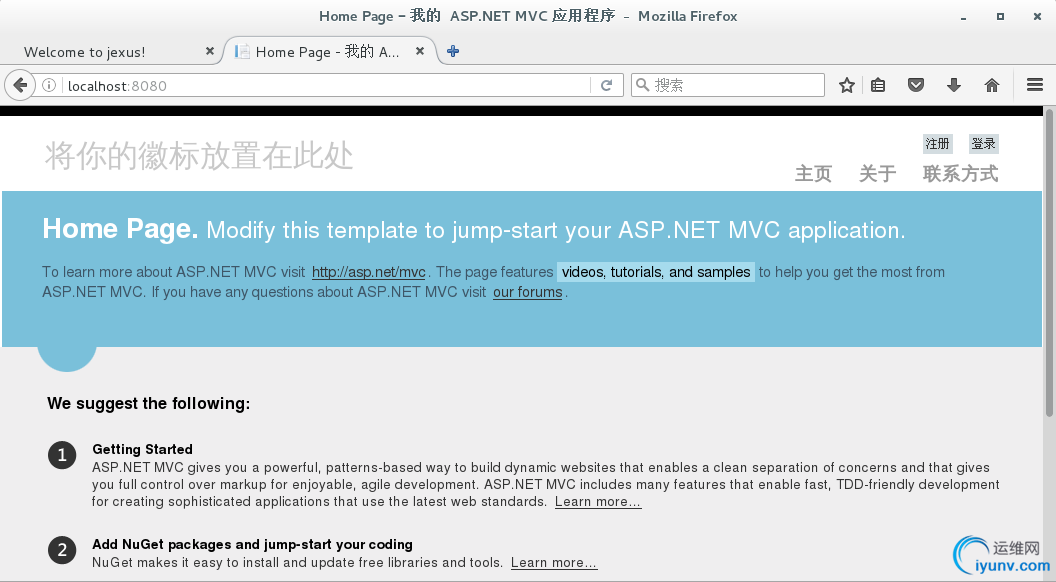Click Add NuGet packages heading
1056x582 pixels.
pyautogui.click(x=253, y=544)
